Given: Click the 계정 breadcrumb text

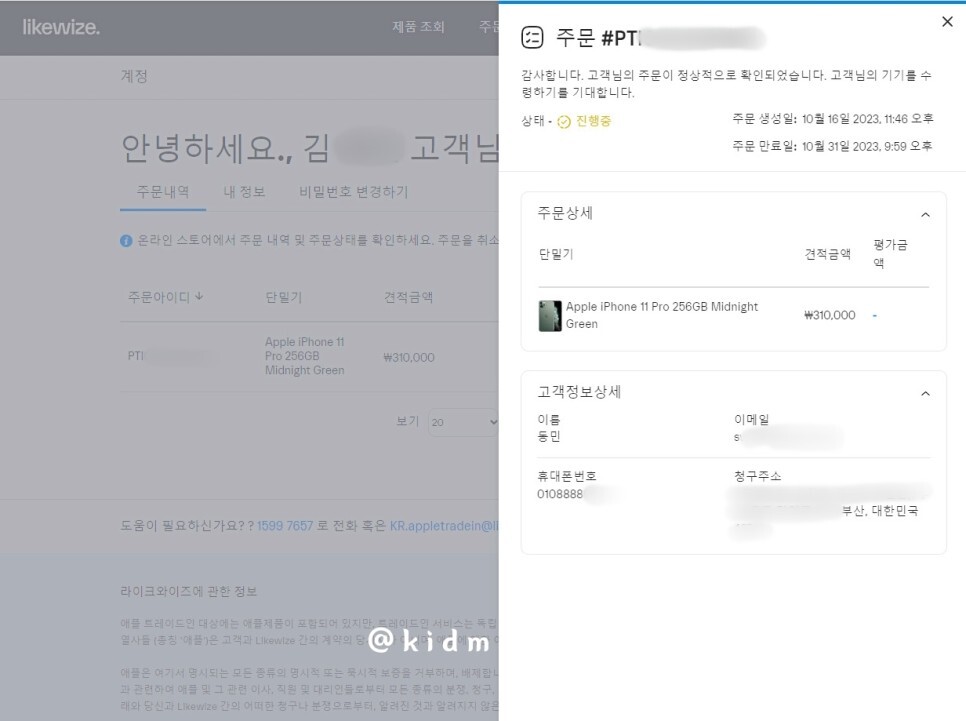Looking at the screenshot, I should [x=134, y=76].
